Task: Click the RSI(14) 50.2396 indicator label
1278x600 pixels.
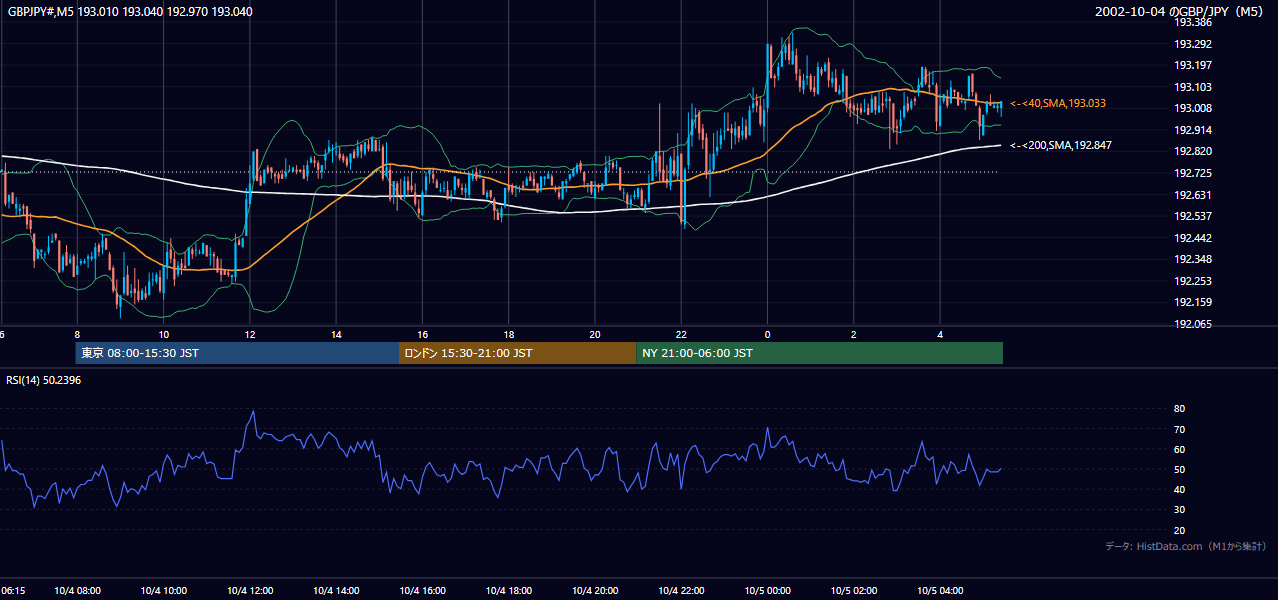Action: pyautogui.click(x=44, y=380)
